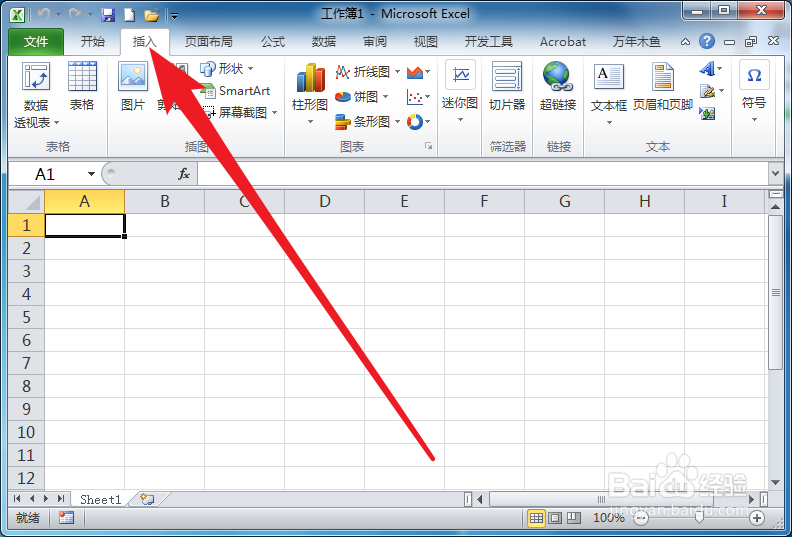
Task: Undo the last action
Action: (x=43, y=15)
